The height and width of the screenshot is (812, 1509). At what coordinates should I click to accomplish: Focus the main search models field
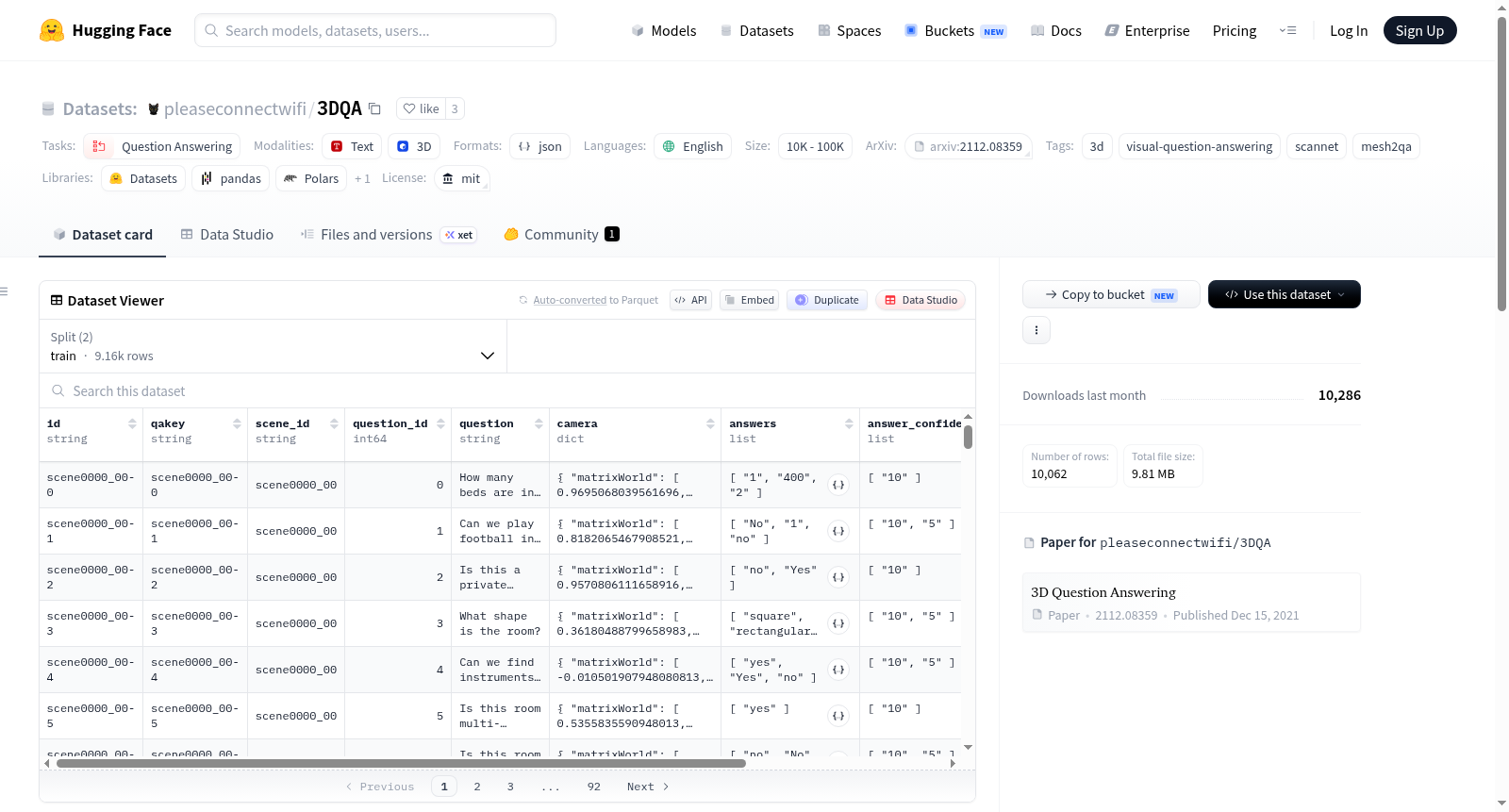(x=375, y=30)
